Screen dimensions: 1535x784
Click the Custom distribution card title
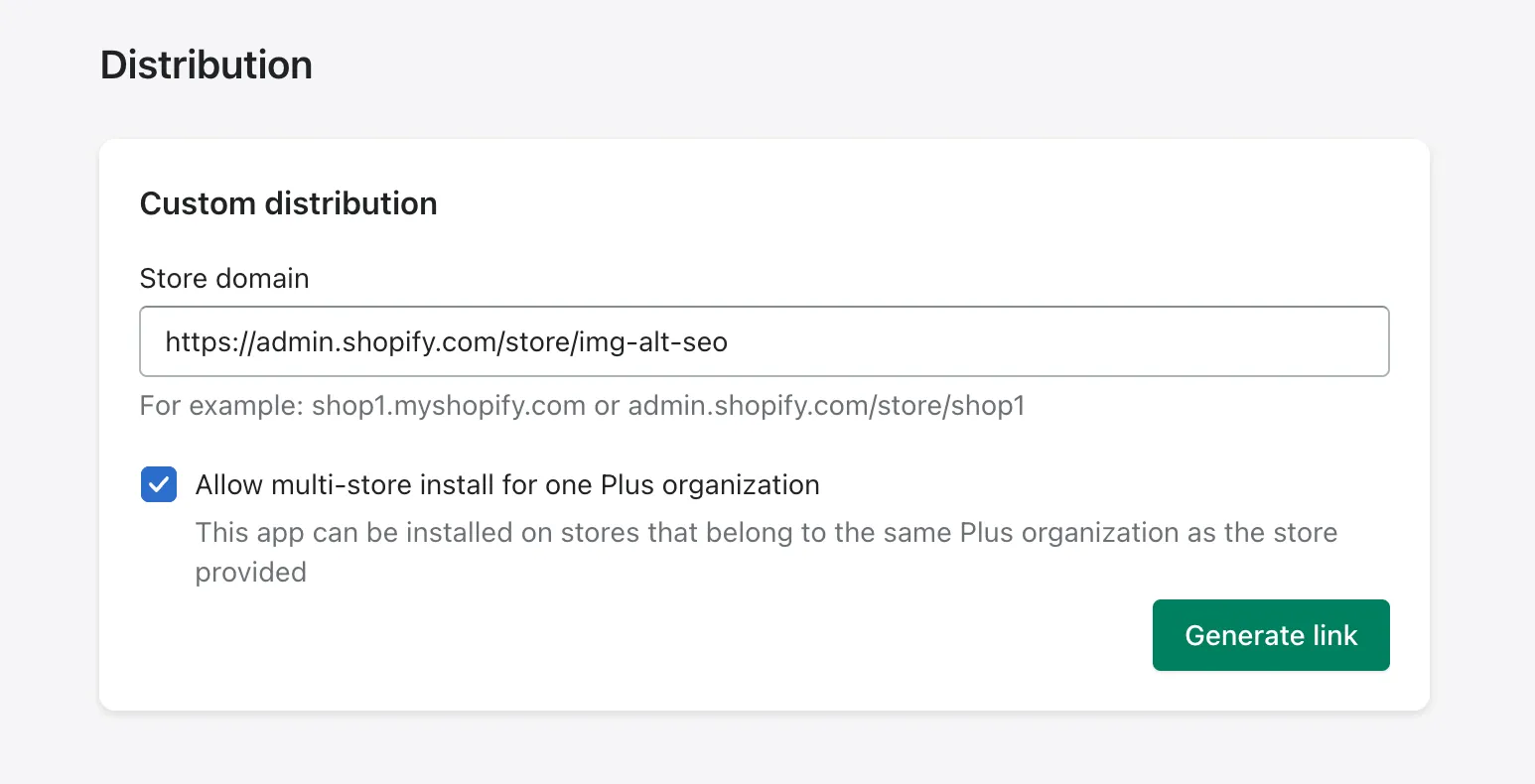[288, 203]
